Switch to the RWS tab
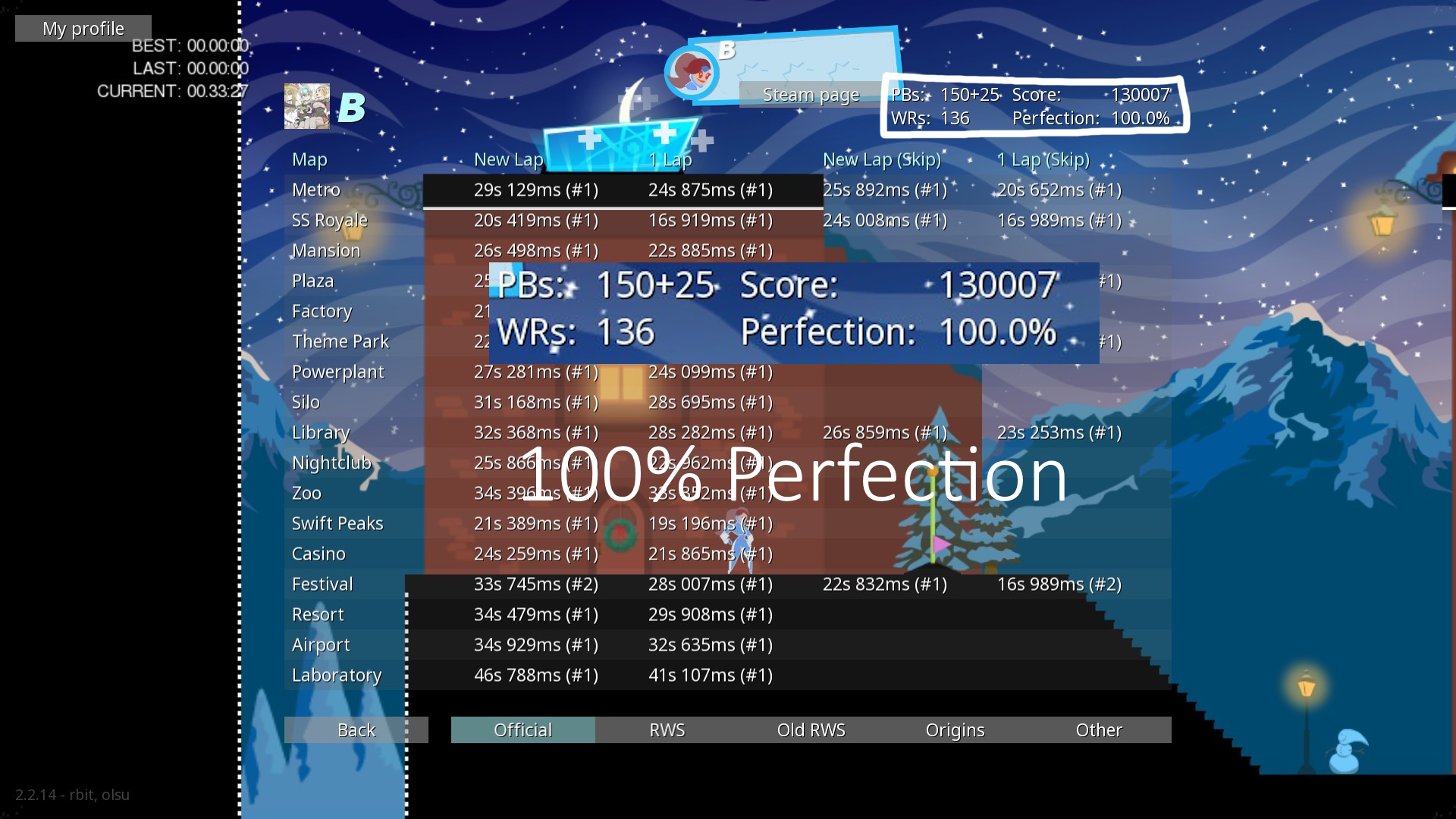The image size is (1456, 819). pyautogui.click(x=667, y=730)
